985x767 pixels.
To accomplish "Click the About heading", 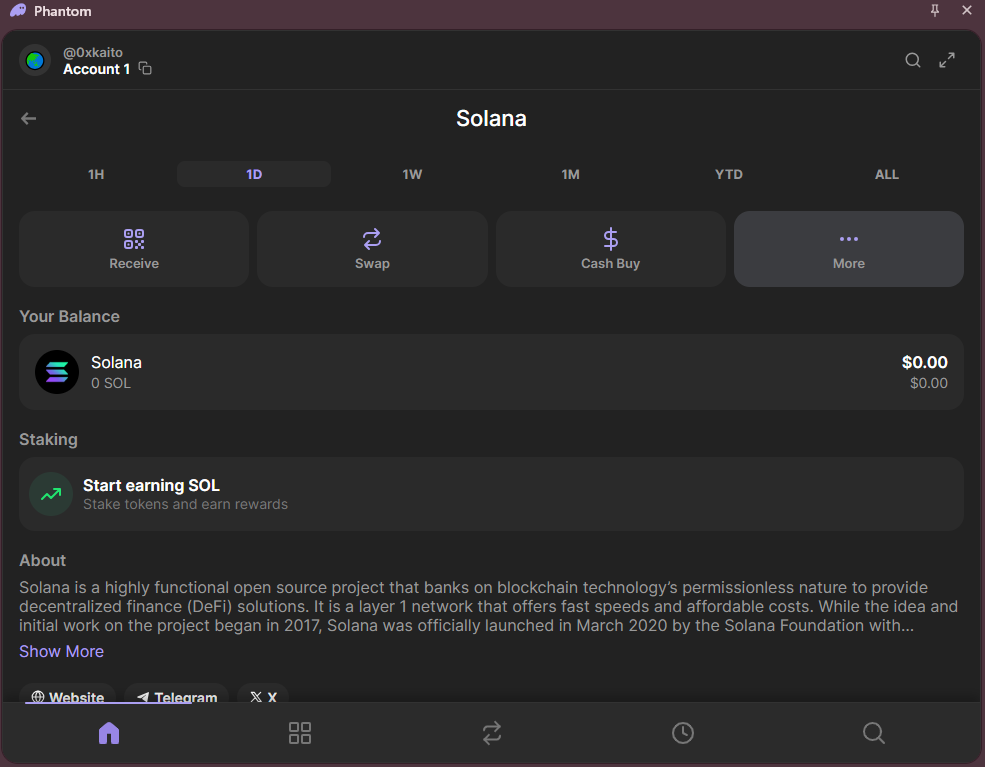I will click(x=42, y=560).
